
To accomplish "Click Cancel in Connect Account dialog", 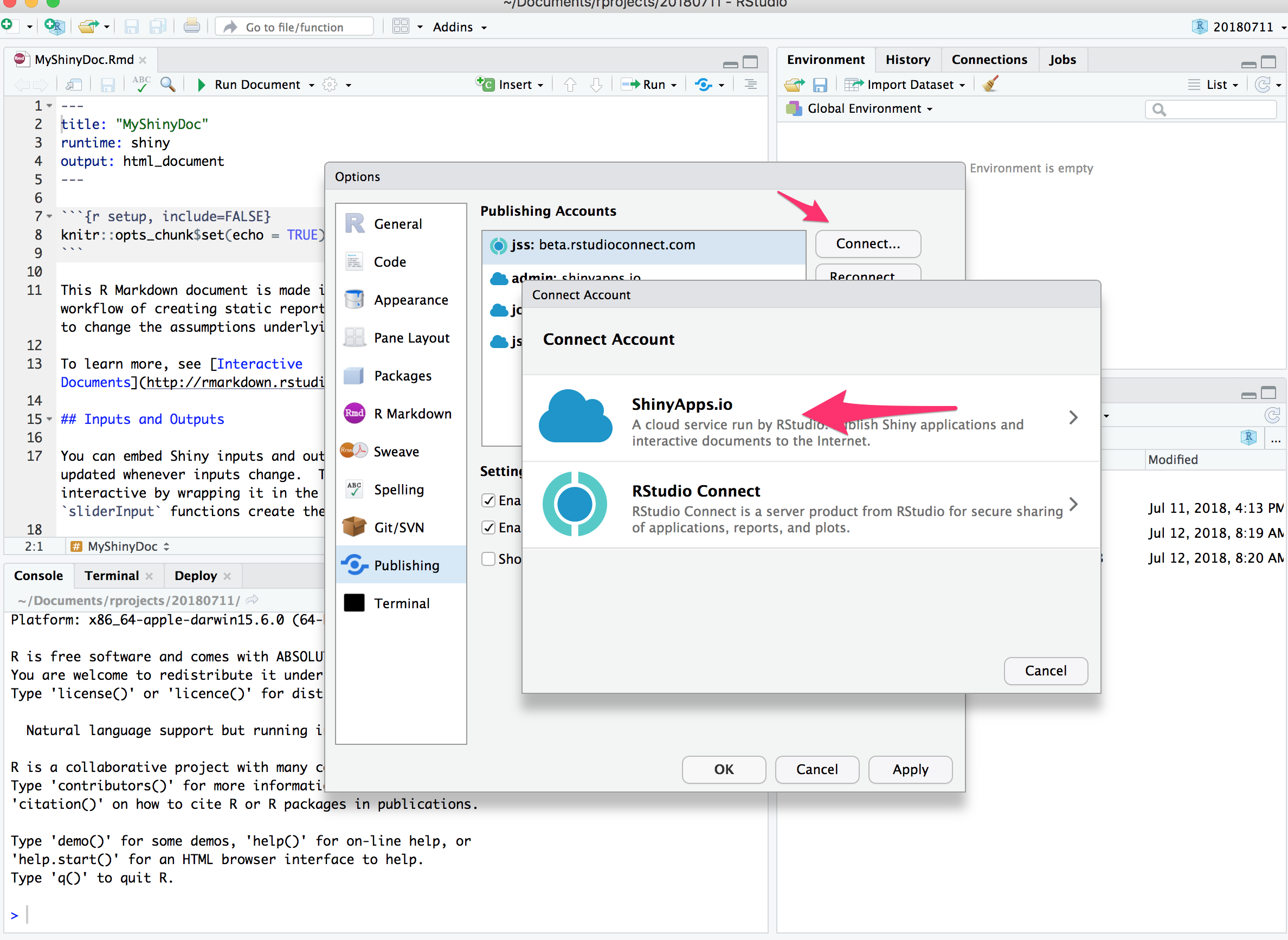I will coord(1046,671).
